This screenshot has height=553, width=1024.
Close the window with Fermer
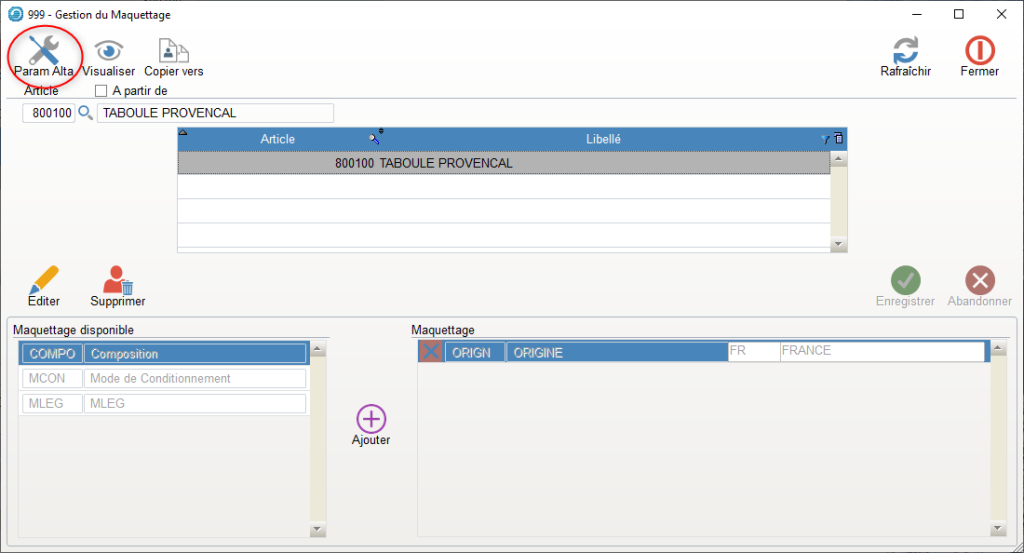(979, 54)
